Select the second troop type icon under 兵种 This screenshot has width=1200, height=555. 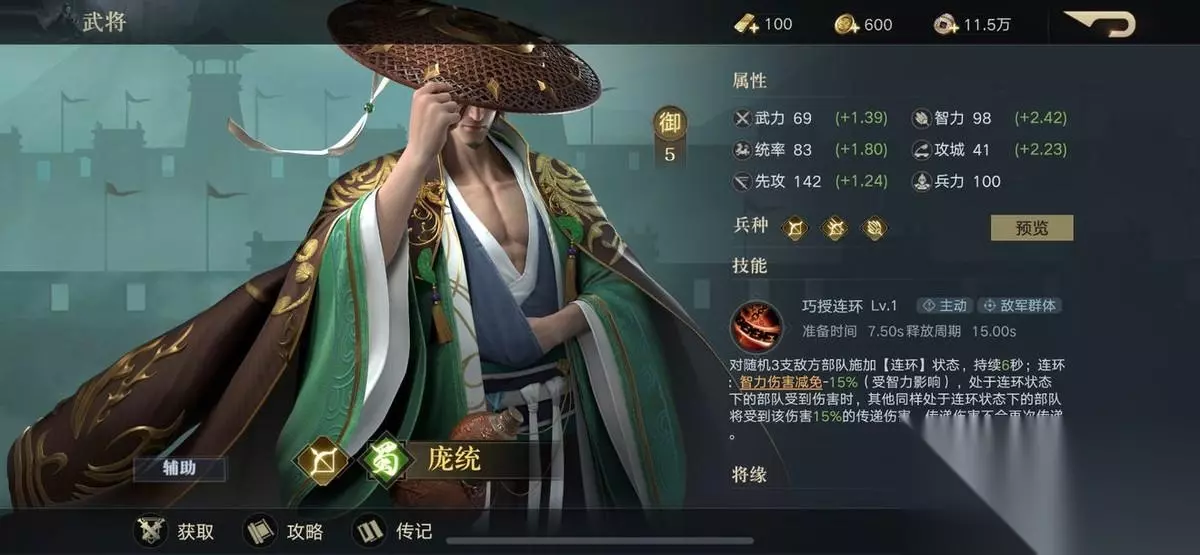(x=834, y=228)
